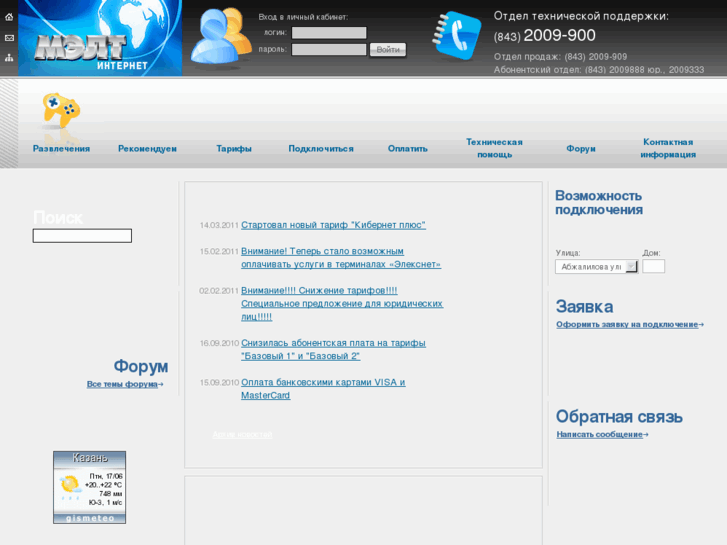Open news about Базовый 1 и Базовый 2
The image size is (727, 545).
(333, 349)
